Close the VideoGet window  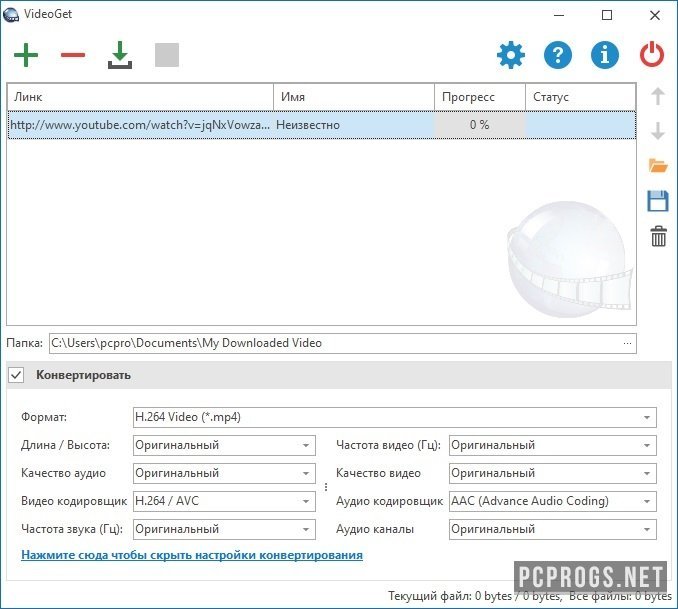click(x=655, y=15)
